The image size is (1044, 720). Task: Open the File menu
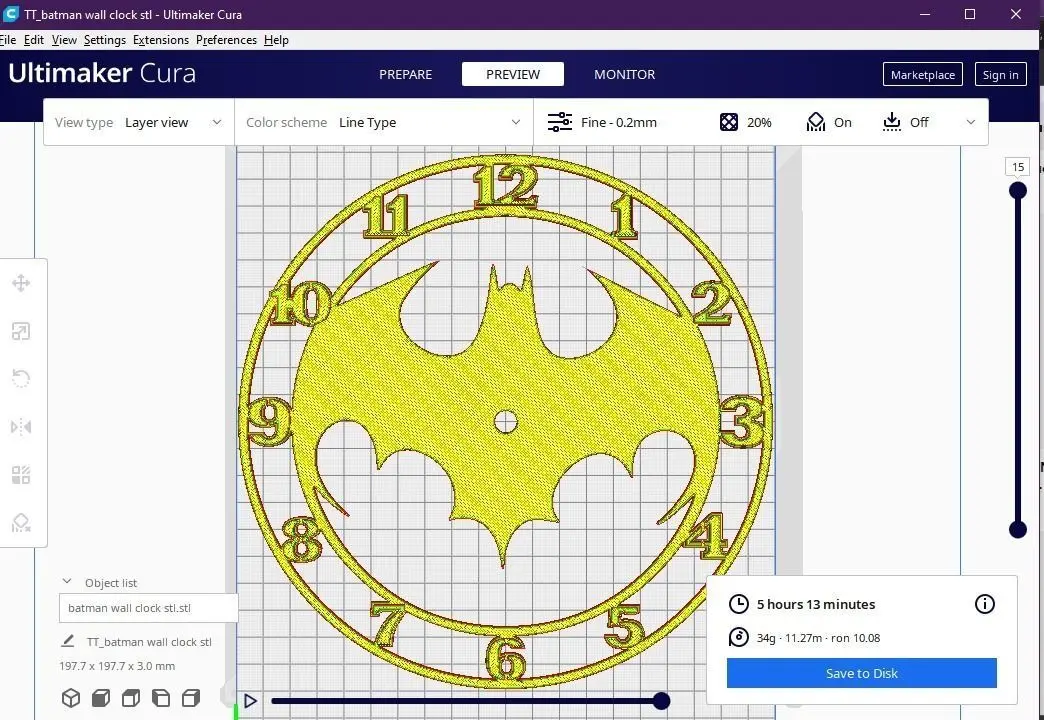(x=8, y=40)
